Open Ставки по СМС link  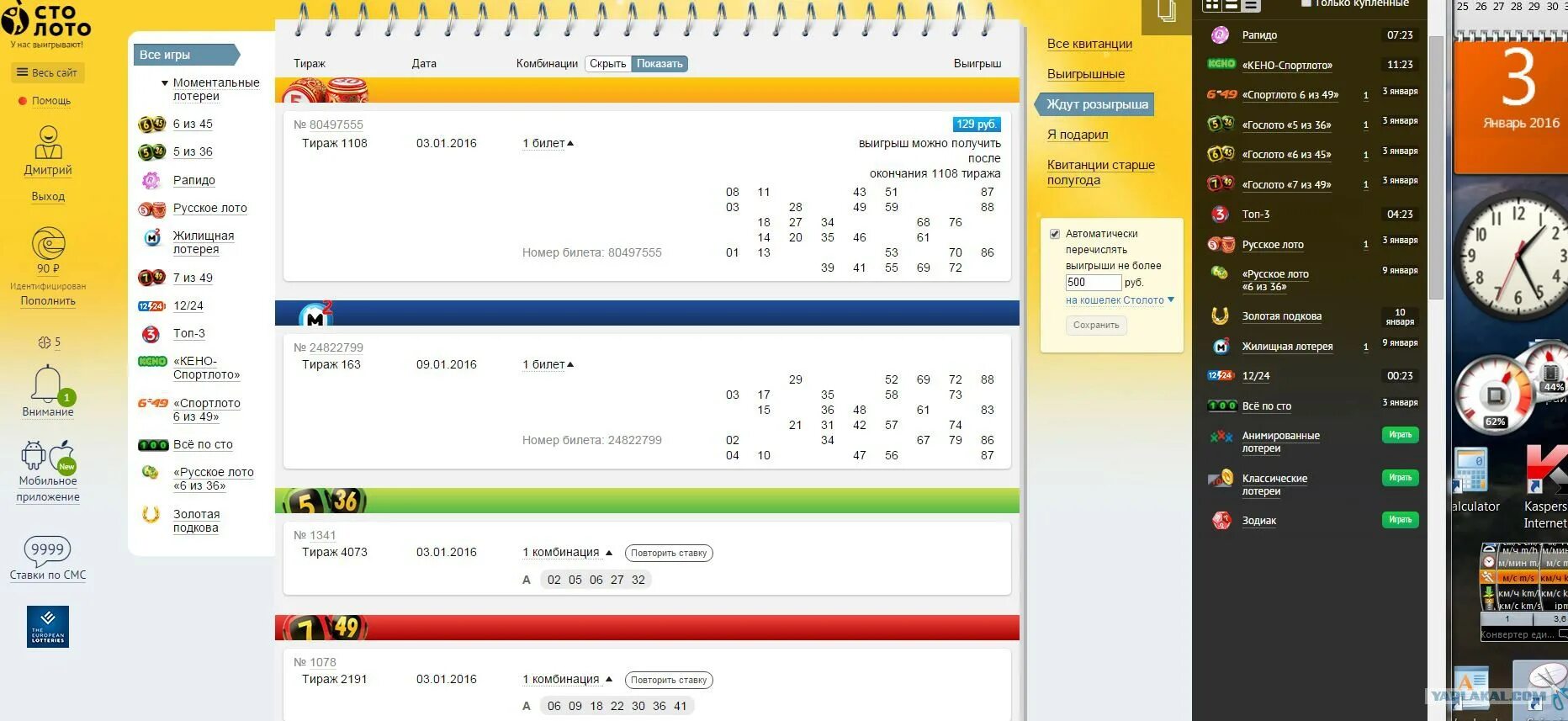coord(48,575)
